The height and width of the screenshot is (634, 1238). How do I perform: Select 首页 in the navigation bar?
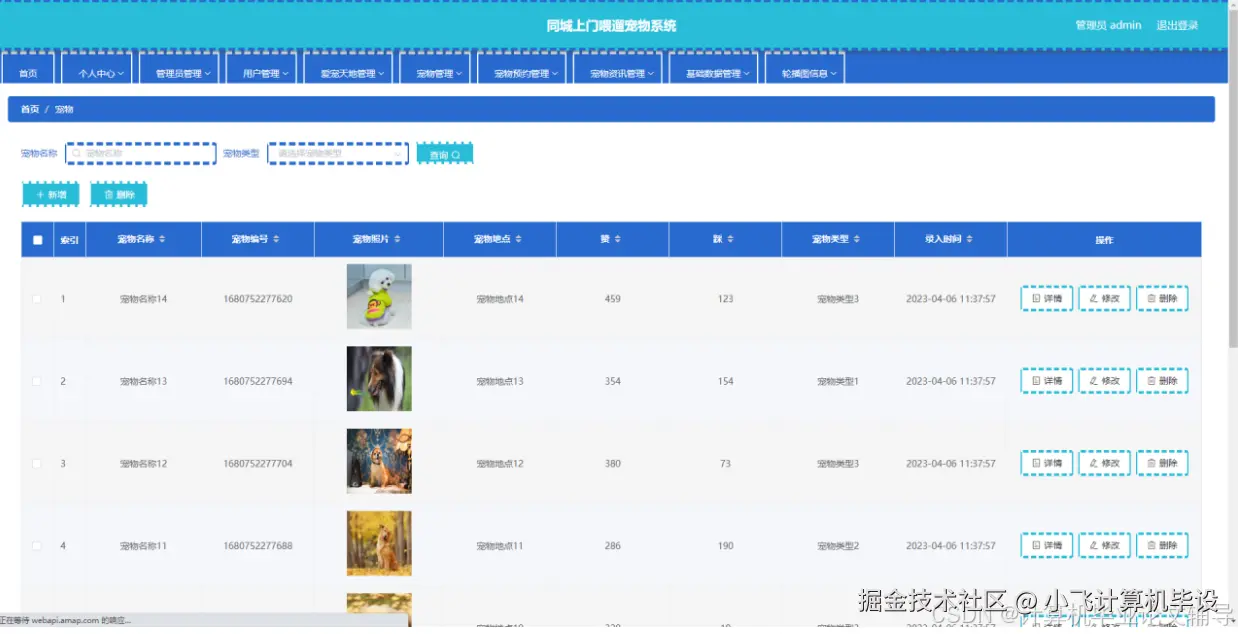[28, 72]
